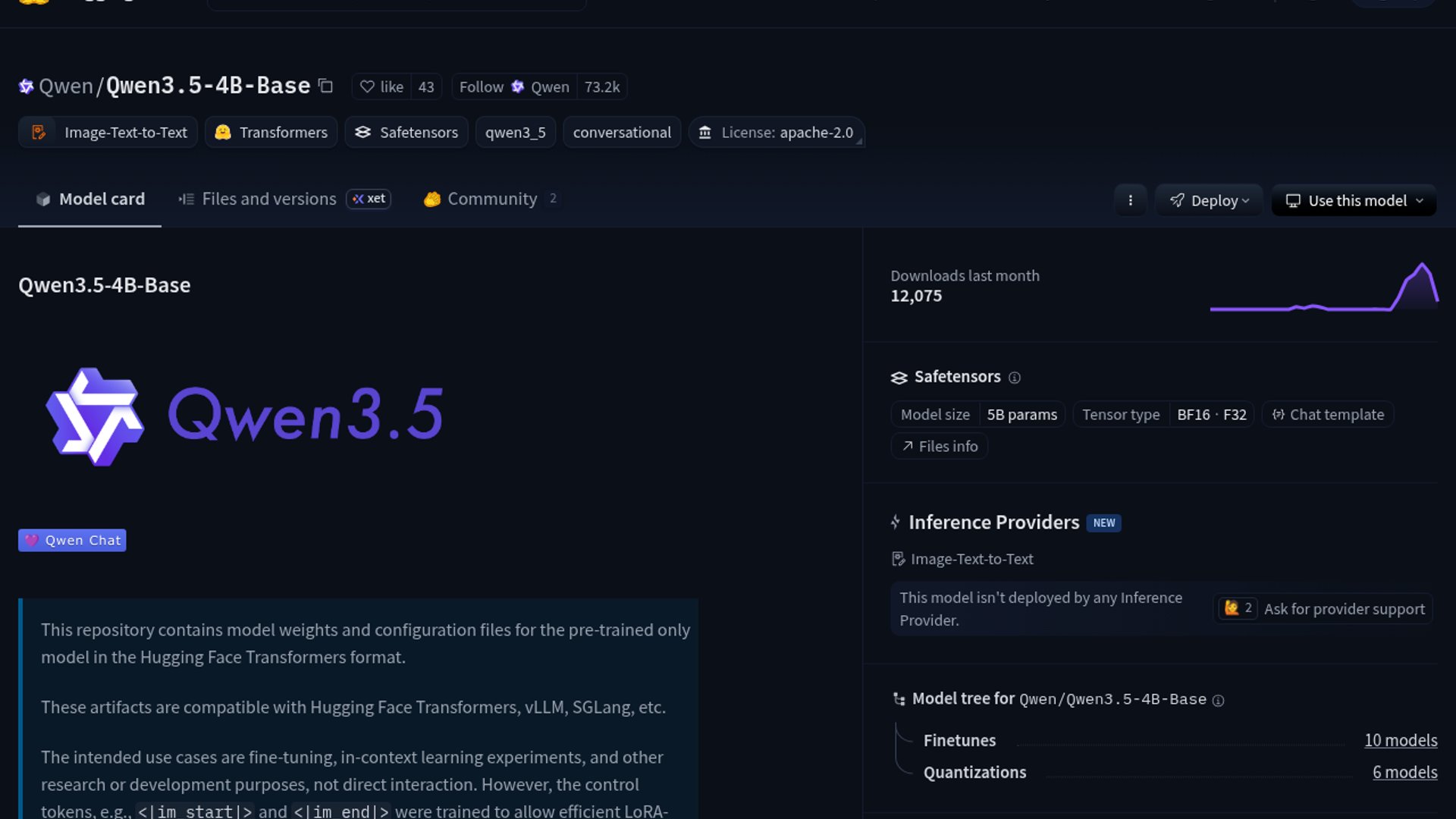1456x819 pixels.
Task: Click the Model tree info icon
Action: (x=1218, y=701)
